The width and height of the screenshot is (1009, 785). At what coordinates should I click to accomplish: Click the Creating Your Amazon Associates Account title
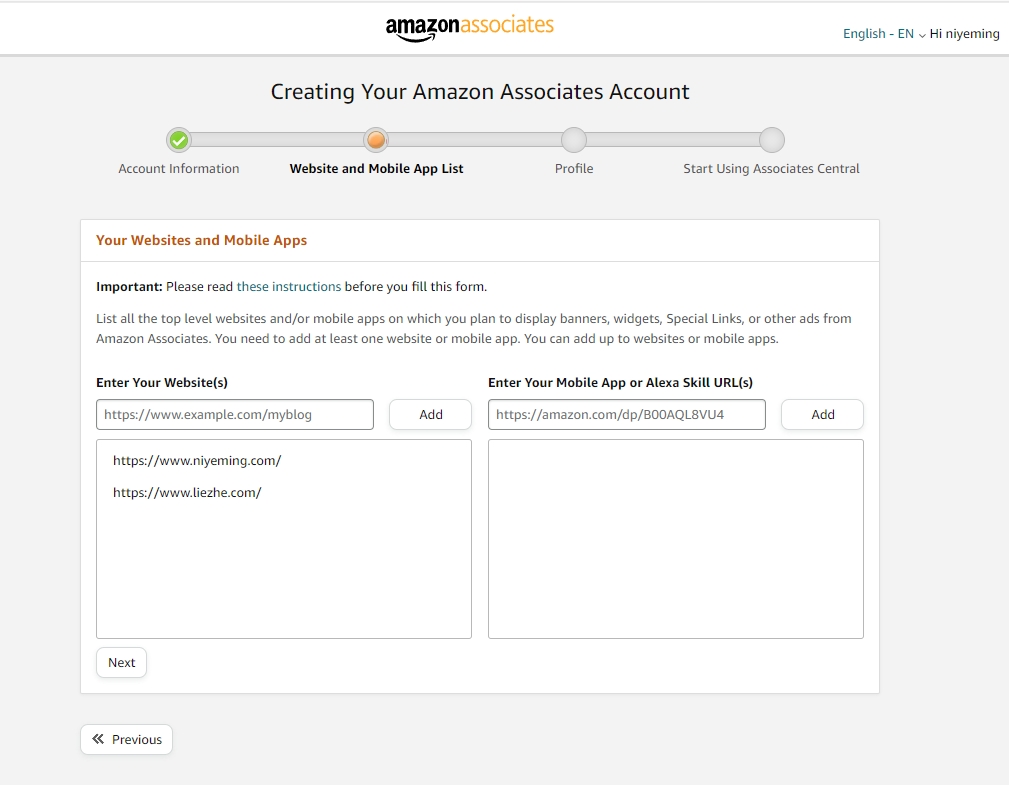pyautogui.click(x=480, y=92)
